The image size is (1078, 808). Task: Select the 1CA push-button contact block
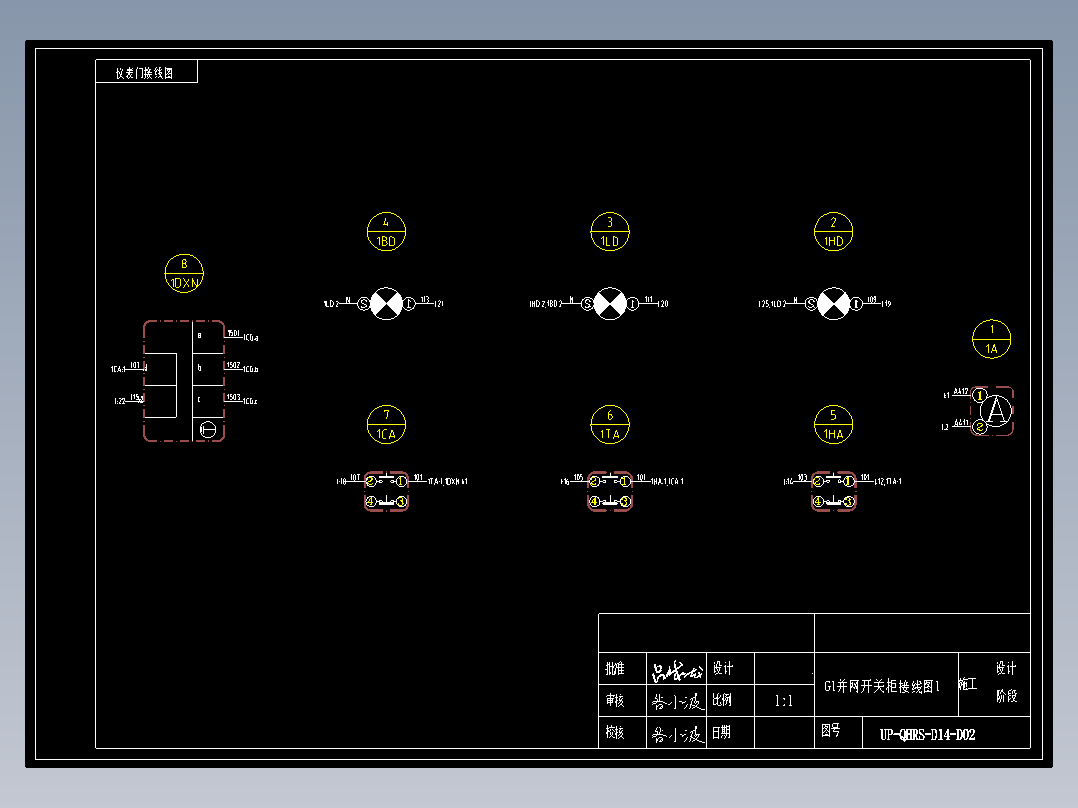pyautogui.click(x=386, y=491)
